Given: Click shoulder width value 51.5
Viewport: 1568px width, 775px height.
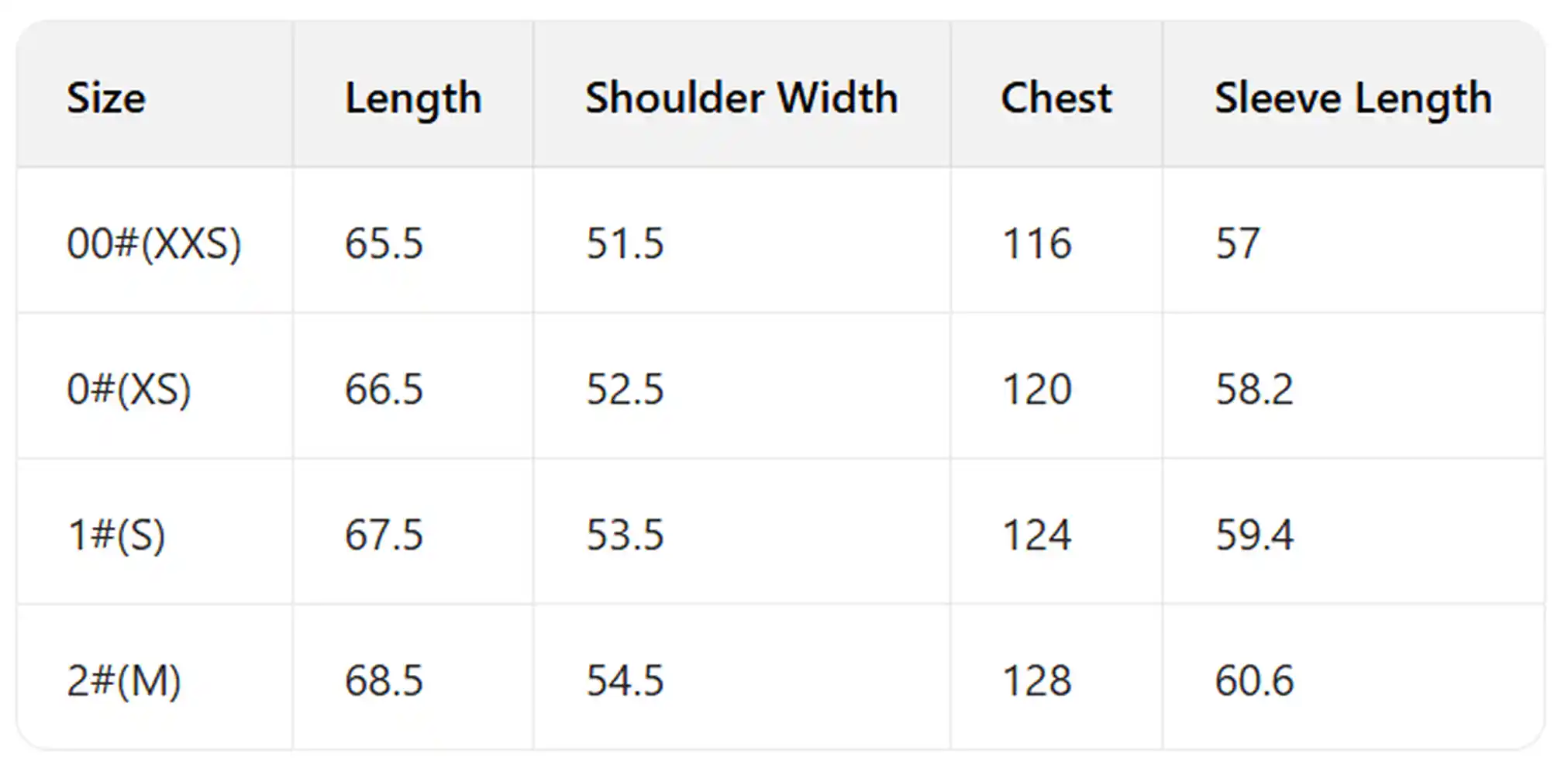Looking at the screenshot, I should tap(625, 243).
